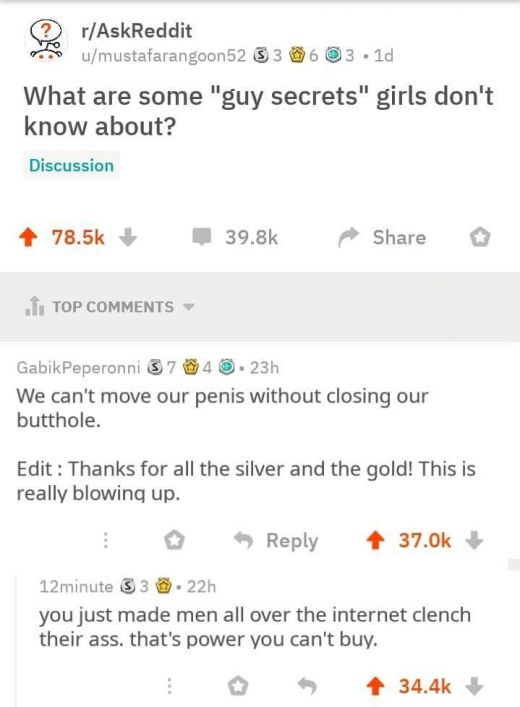The width and height of the screenshot is (520, 707).
Task: Open the r/AskReddit subreddit link
Action: tap(136, 31)
